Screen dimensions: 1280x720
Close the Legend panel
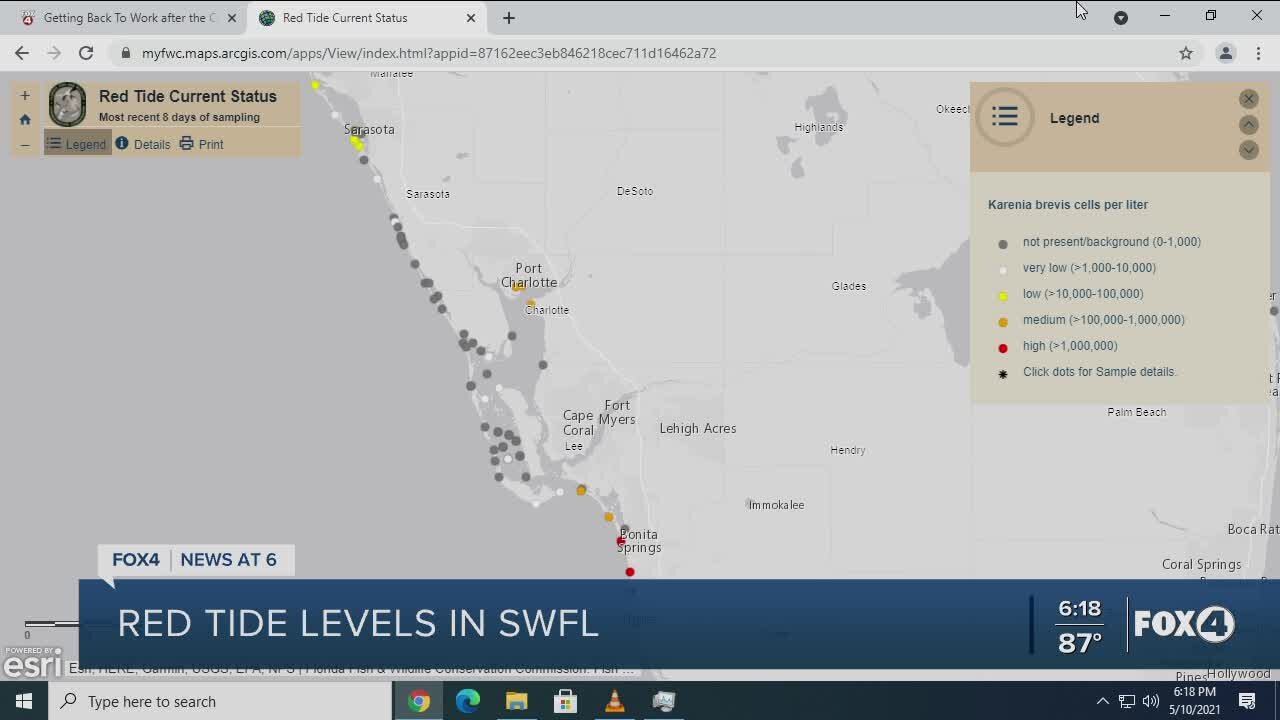pyautogui.click(x=1248, y=98)
